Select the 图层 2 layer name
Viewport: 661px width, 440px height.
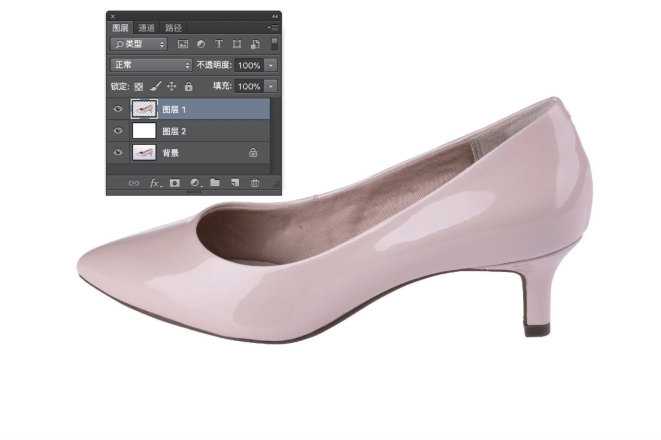(x=174, y=131)
